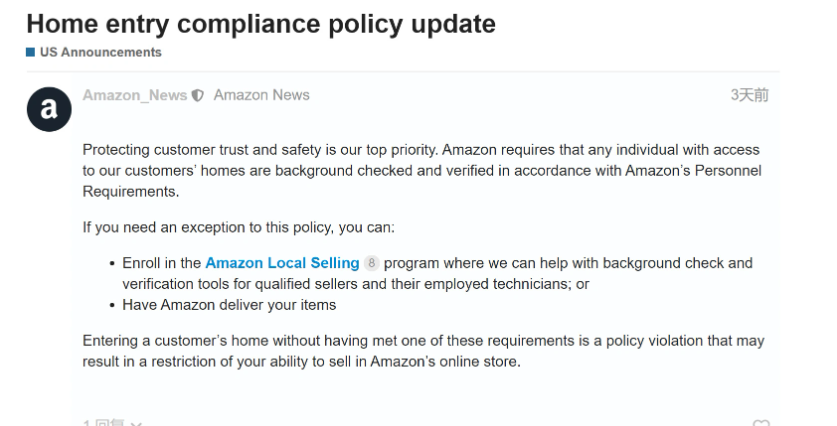
Task: Open the Amazon_News user profile link
Action: (135, 95)
